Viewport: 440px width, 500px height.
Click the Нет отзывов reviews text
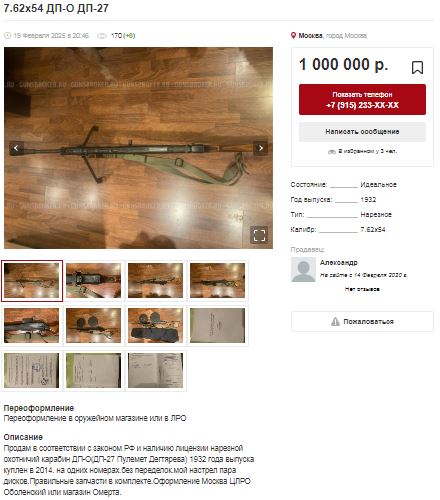(x=362, y=289)
